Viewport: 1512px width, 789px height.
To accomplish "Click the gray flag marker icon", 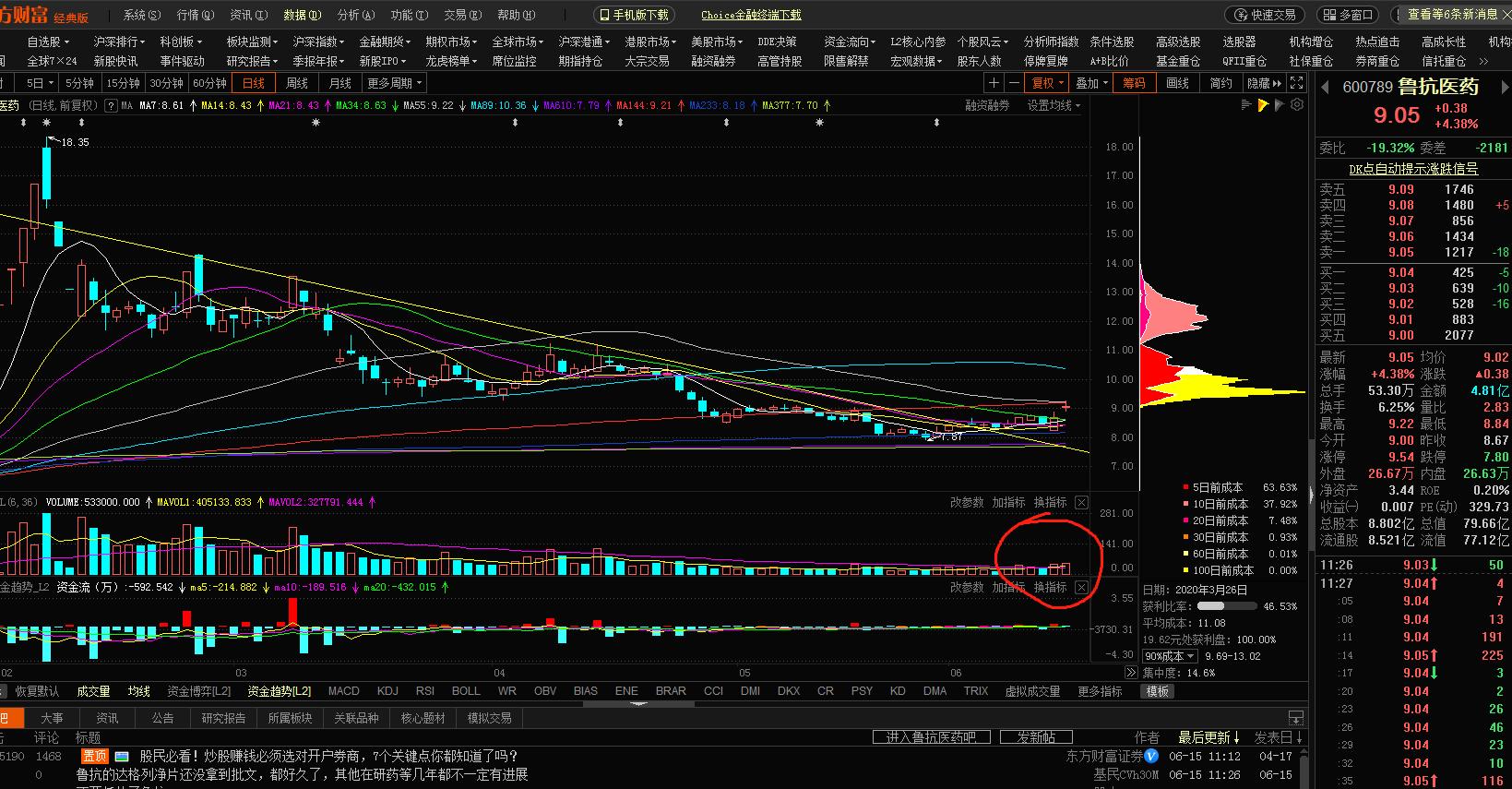I will (x=1280, y=105).
